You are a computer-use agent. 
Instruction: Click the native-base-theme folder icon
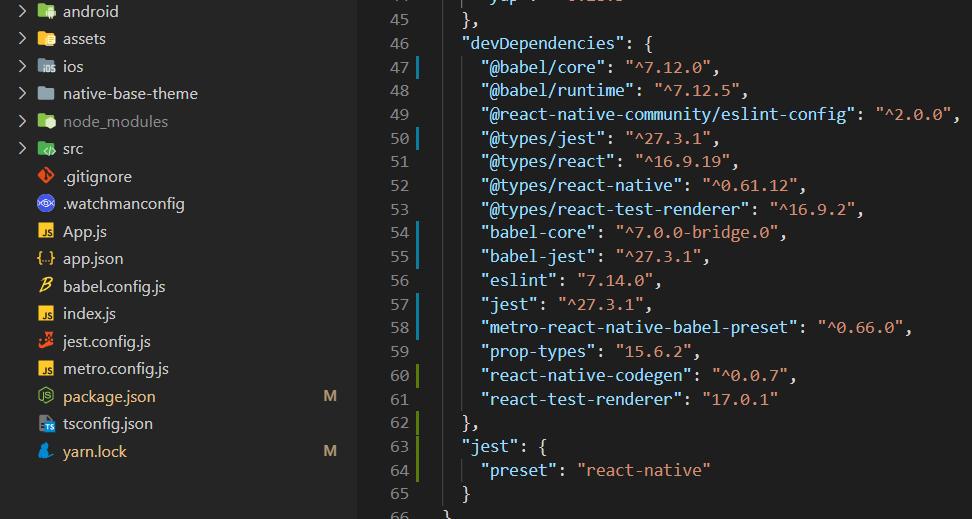(x=46, y=94)
